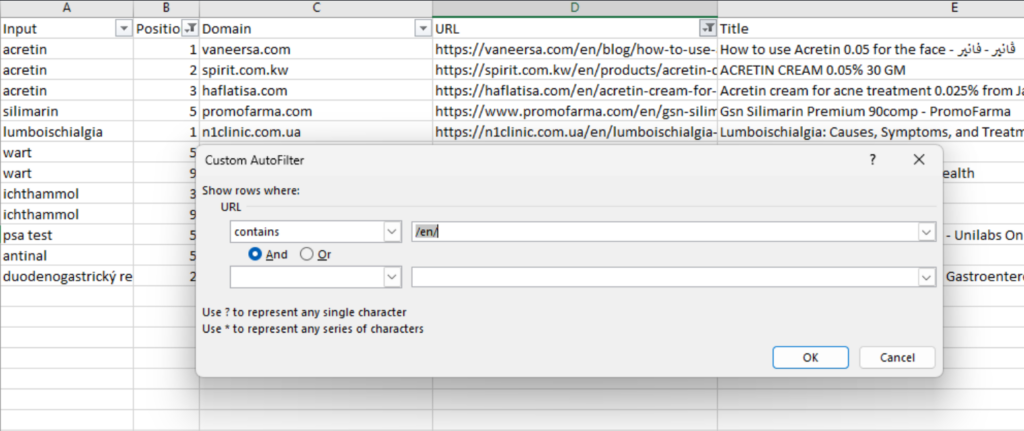The width and height of the screenshot is (1024, 431).
Task: Expand the value list beside '/en/' field
Action: [925, 231]
